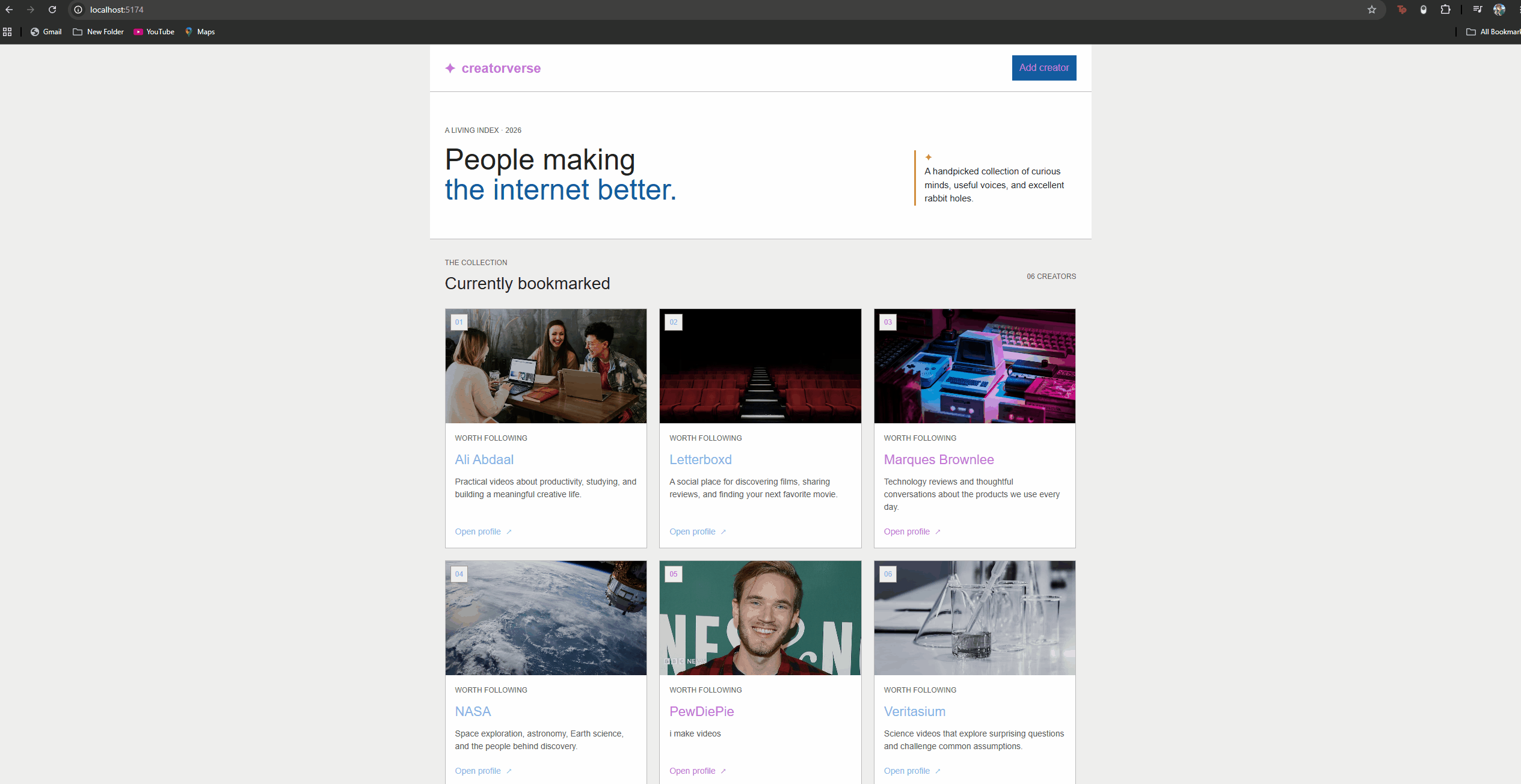1521x784 pixels.
Task: Click the arrow icon beside NASA's Open profile
Action: click(x=509, y=771)
